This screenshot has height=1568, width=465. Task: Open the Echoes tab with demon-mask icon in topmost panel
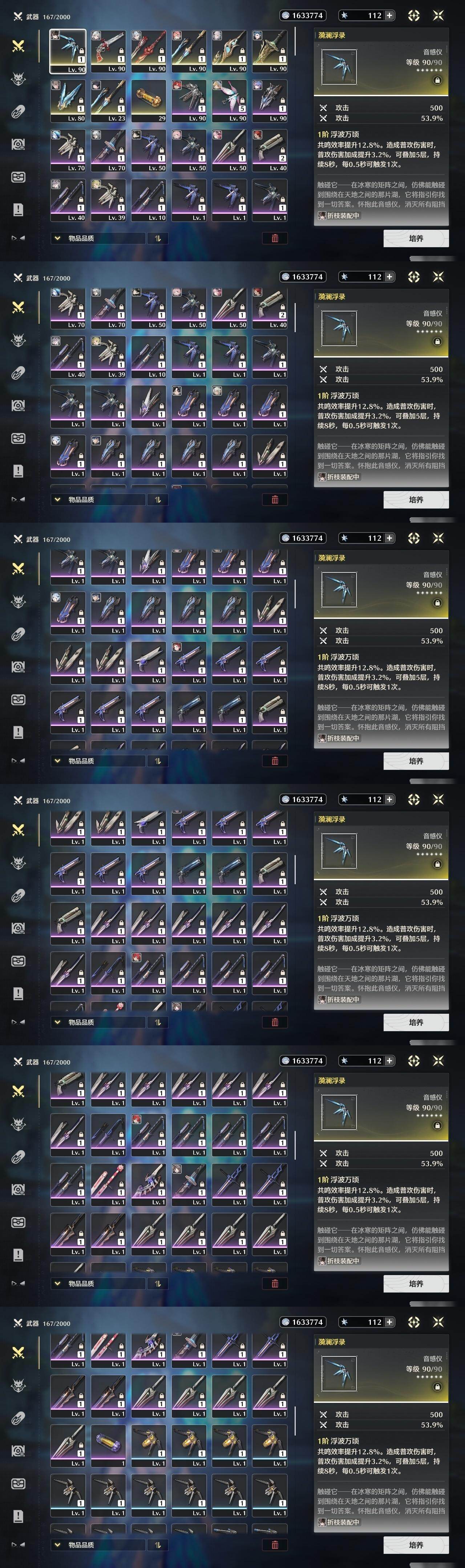pos(18,78)
